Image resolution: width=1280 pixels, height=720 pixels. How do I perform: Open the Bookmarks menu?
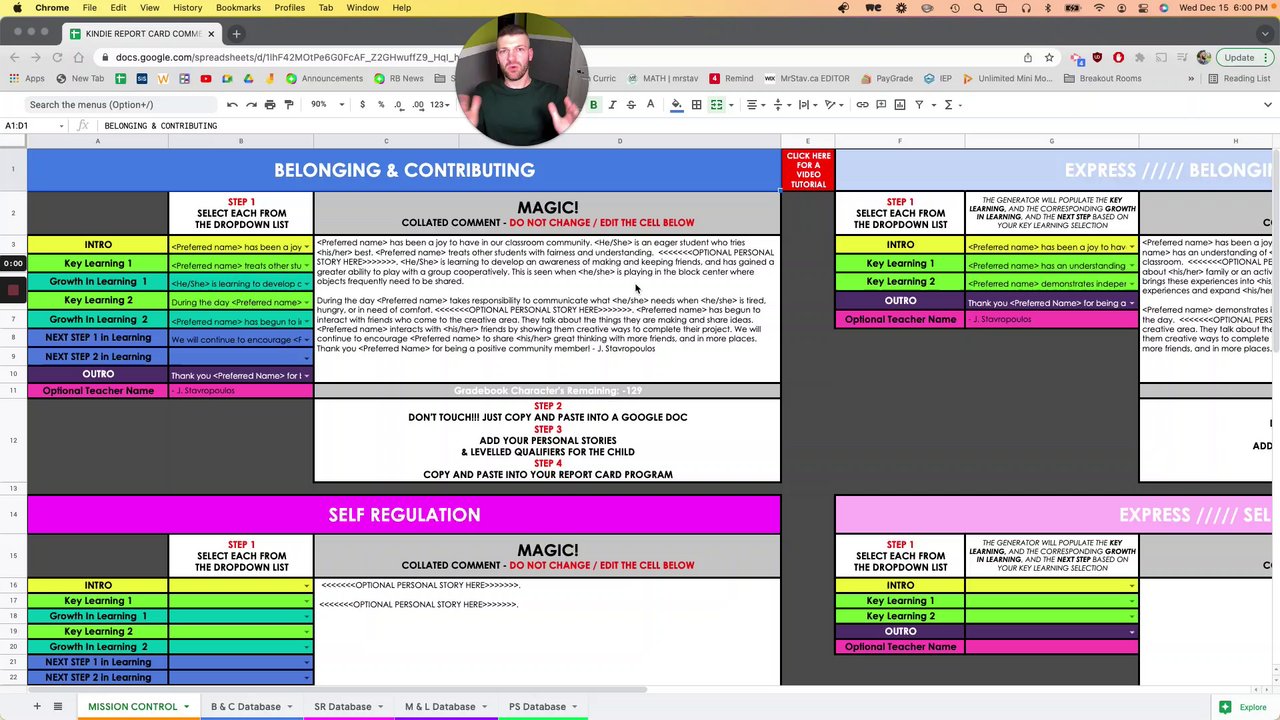pyautogui.click(x=238, y=8)
